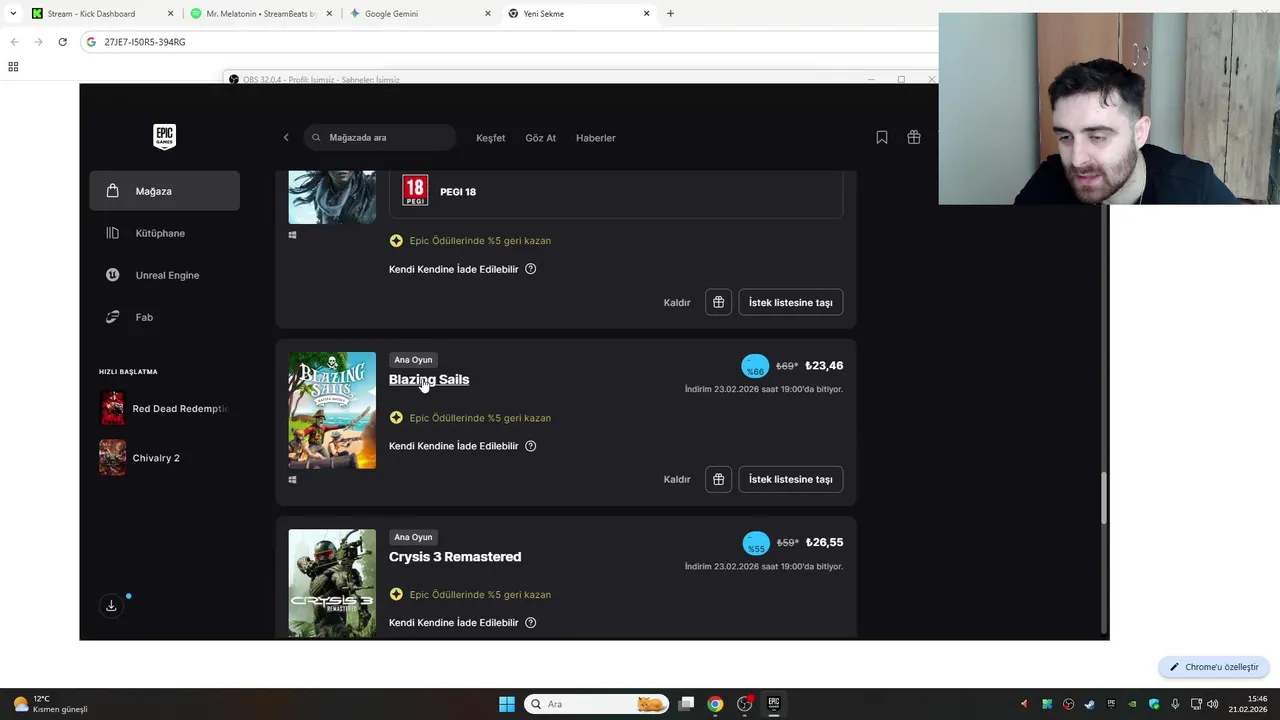The height and width of the screenshot is (720, 1280).
Task: Click Epic rewards coin icon for Crysis 3
Action: [x=396, y=595]
